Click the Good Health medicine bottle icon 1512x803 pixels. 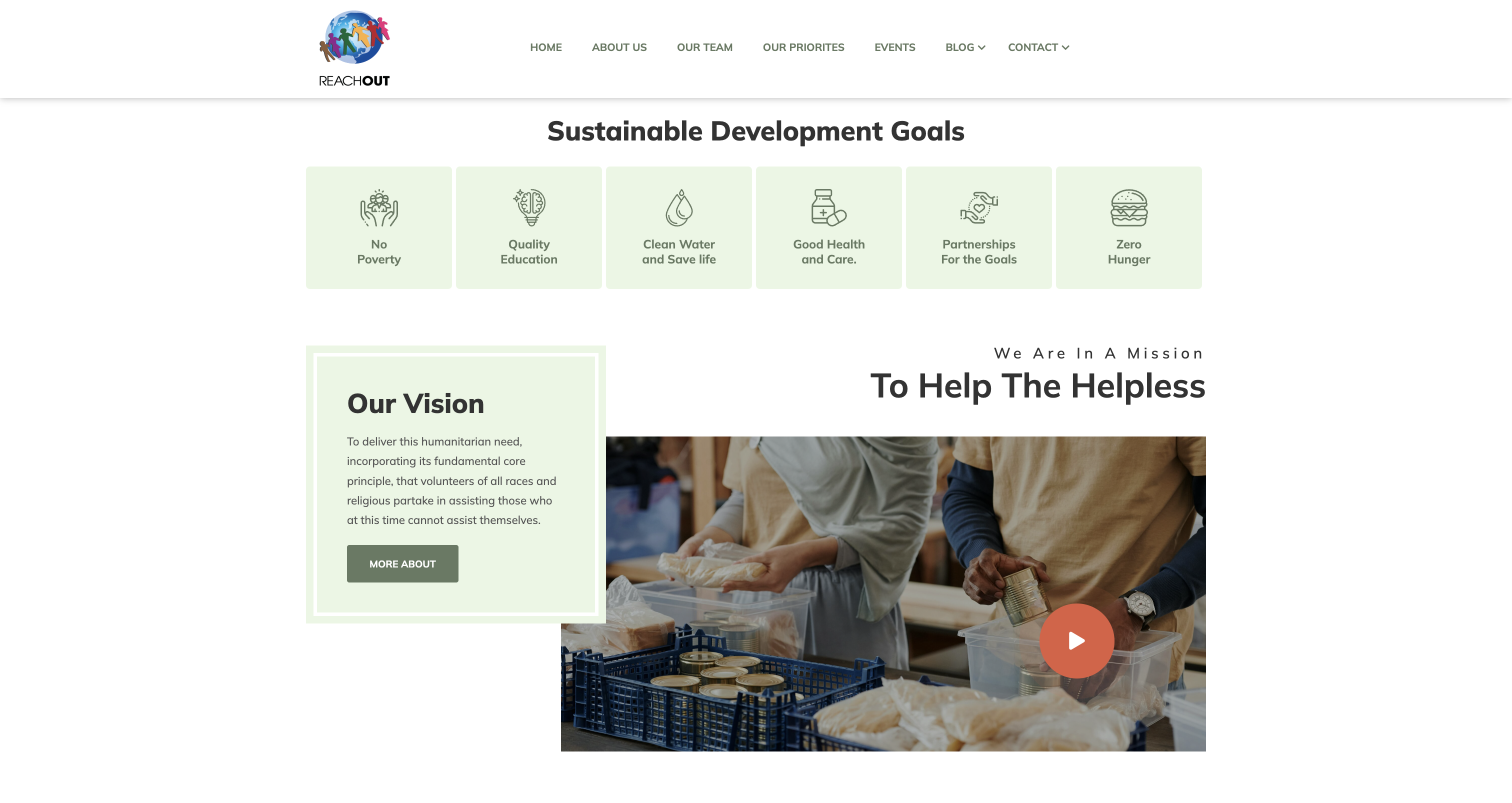coord(829,208)
